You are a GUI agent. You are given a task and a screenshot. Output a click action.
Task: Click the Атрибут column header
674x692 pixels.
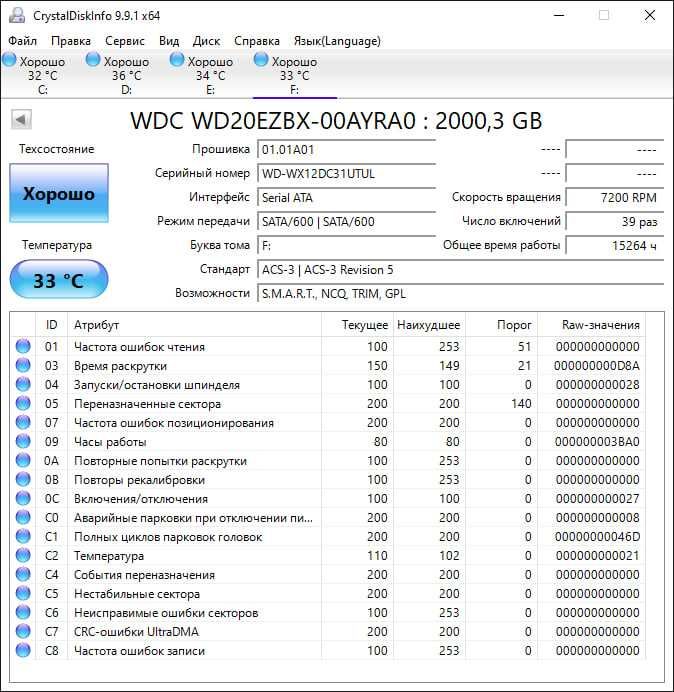(194, 325)
